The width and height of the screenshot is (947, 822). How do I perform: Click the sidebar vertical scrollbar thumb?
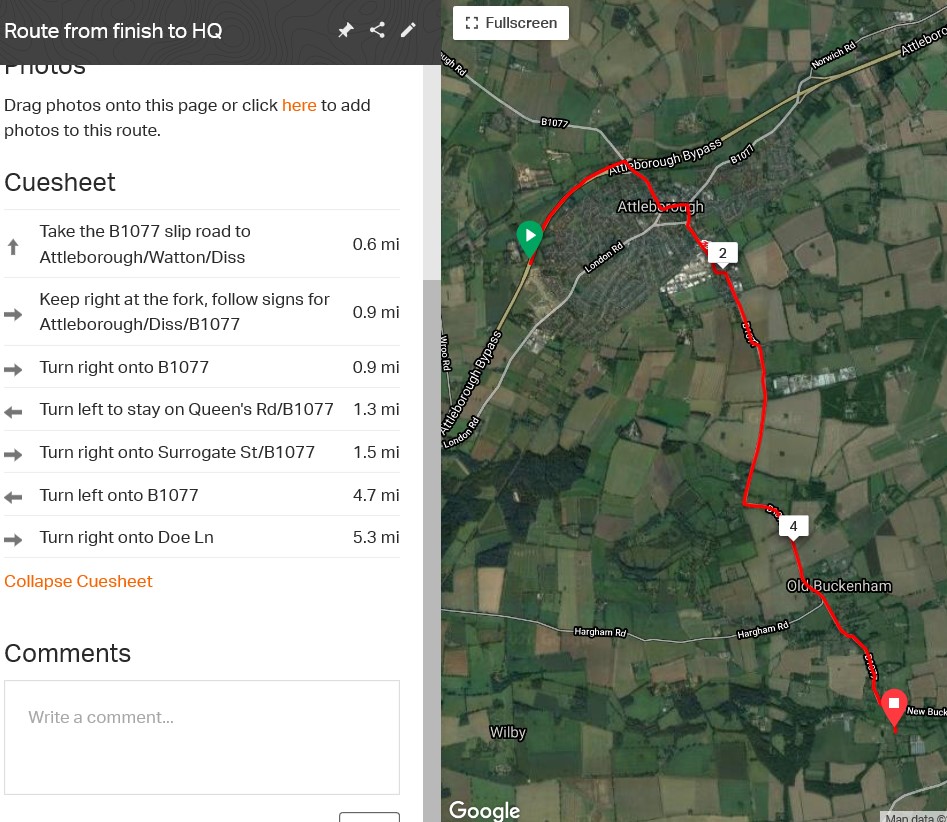[x=432, y=550]
